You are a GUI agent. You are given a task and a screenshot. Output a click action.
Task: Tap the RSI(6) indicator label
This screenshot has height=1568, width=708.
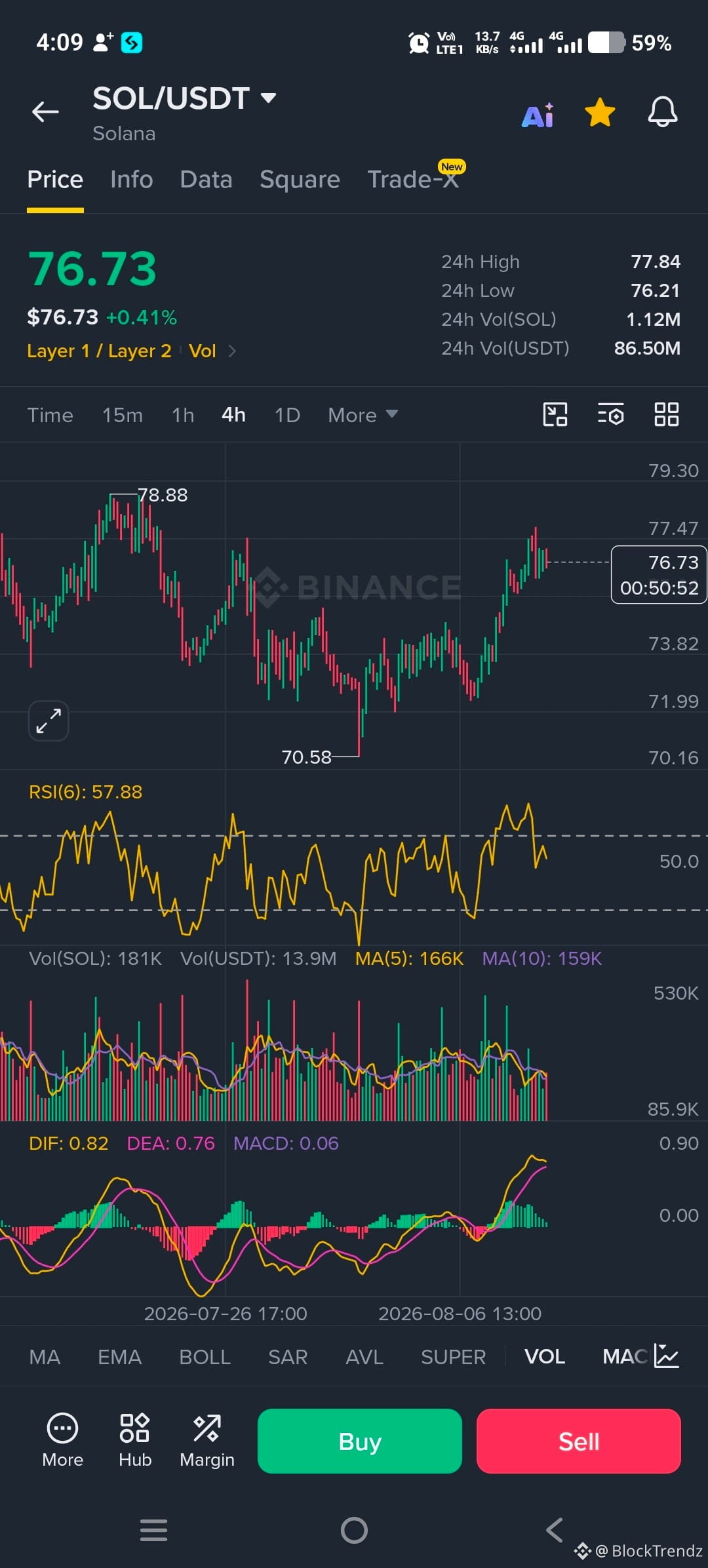pyautogui.click(x=85, y=792)
